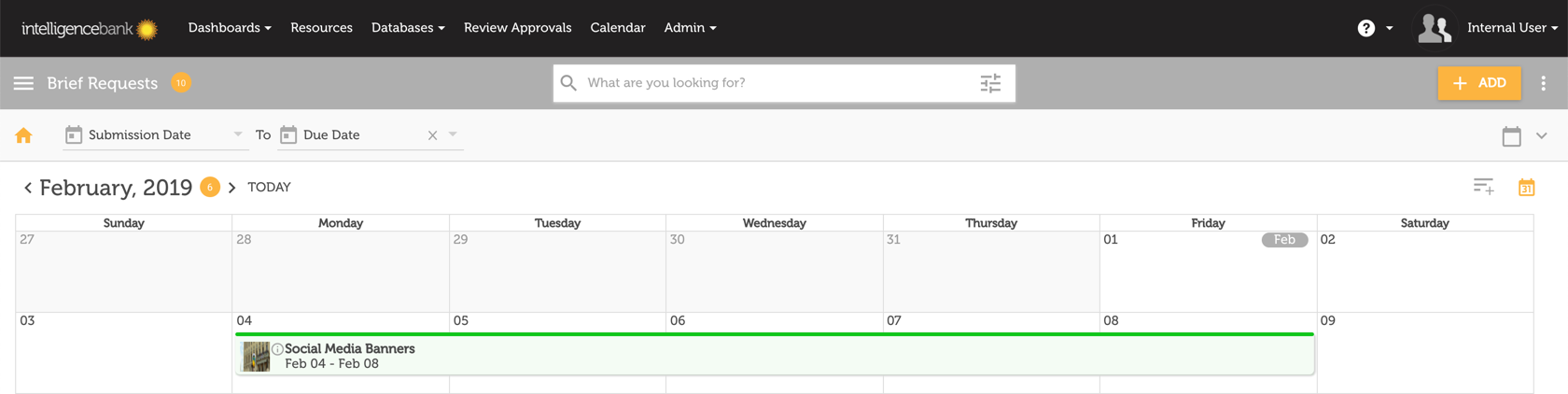This screenshot has width=1568, height=394.
Task: Expand the Due Date dropdown arrow
Action: click(x=453, y=134)
